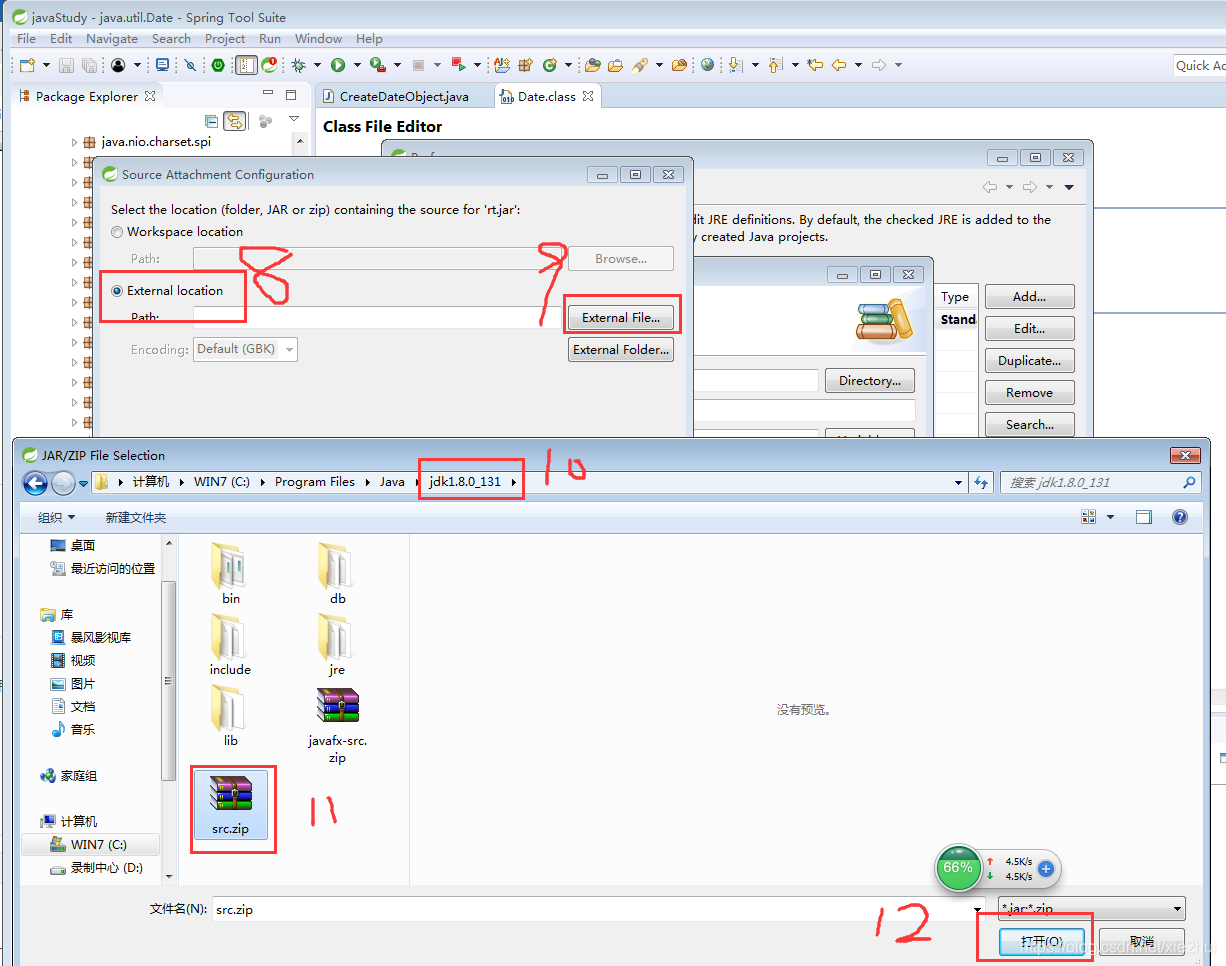Open dropdown arrow next to Run icon

(357, 65)
